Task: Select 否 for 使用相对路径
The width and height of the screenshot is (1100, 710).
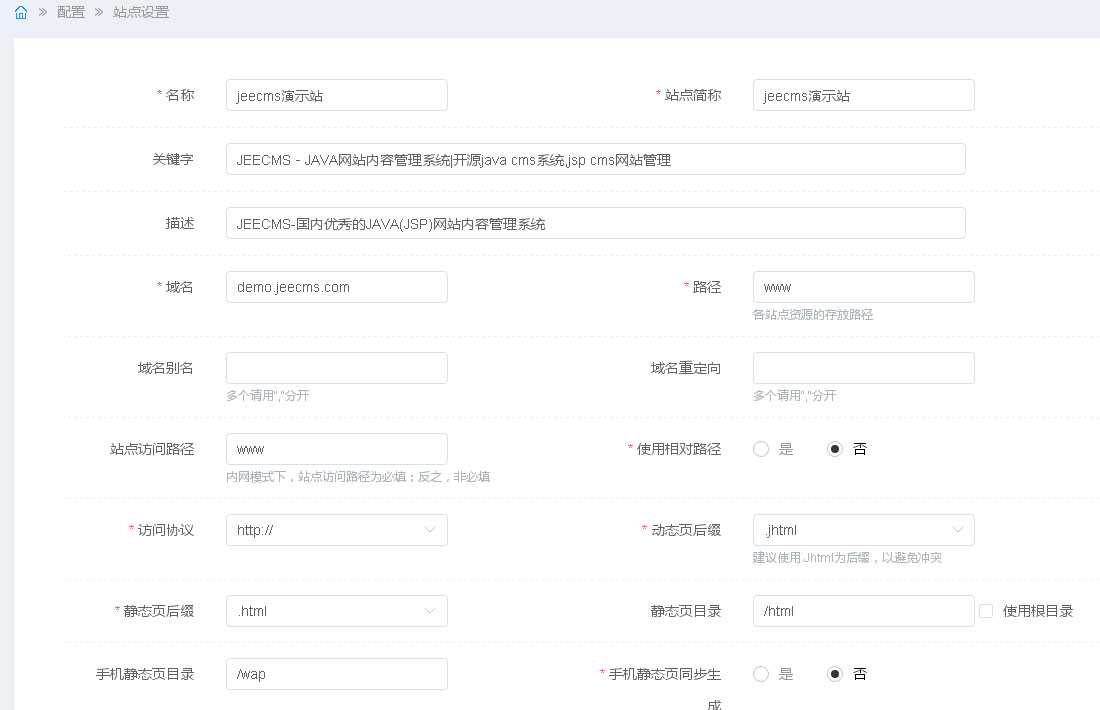Action: [835, 449]
